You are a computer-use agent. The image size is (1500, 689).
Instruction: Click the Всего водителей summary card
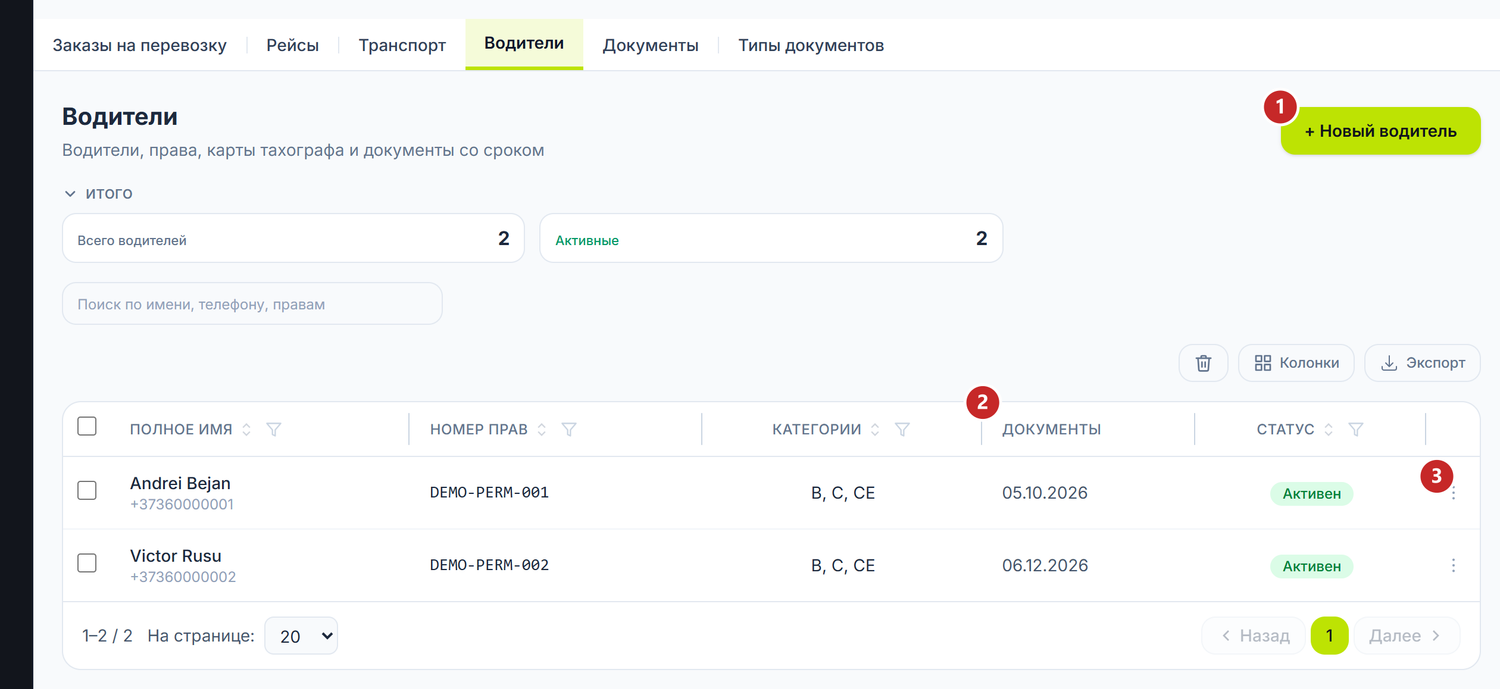coord(293,238)
